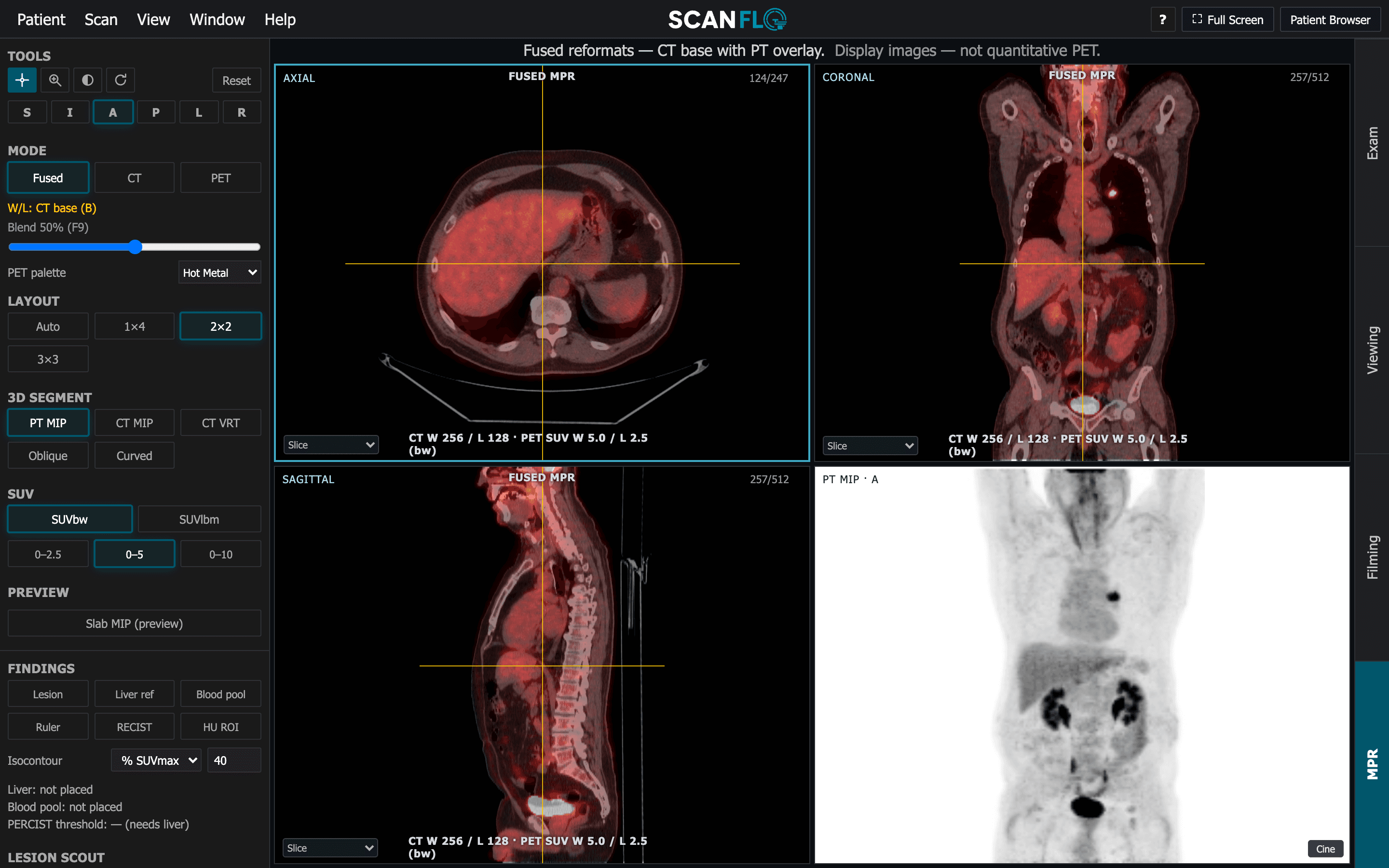Choose the 0–2.5 SUV range
This screenshot has height=868, width=1389.
(48, 554)
